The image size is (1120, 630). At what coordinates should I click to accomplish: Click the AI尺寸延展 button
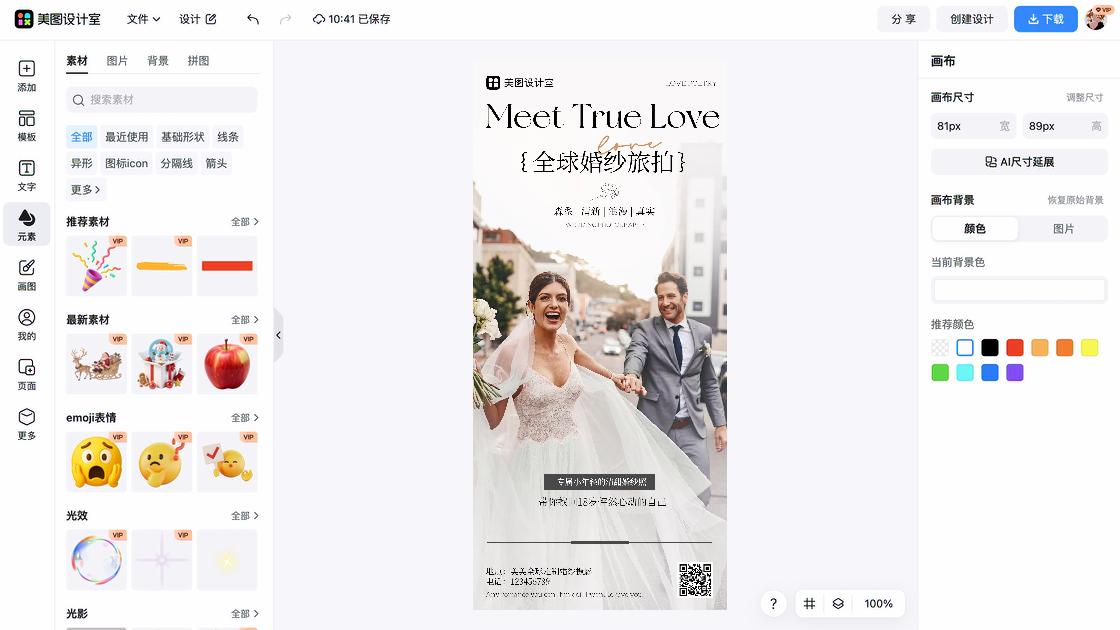[1019, 162]
